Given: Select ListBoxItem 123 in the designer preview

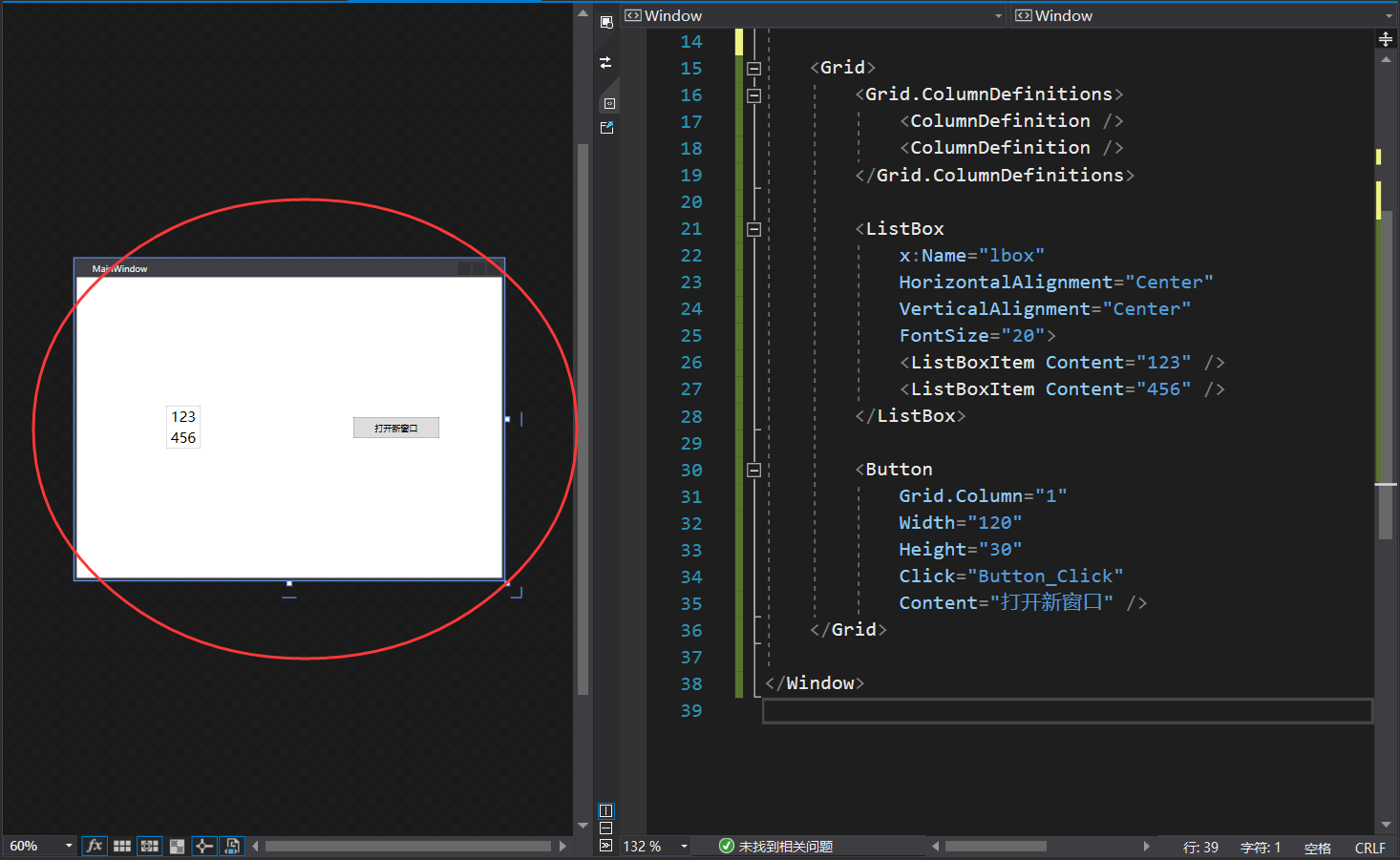Looking at the screenshot, I should click(182, 416).
